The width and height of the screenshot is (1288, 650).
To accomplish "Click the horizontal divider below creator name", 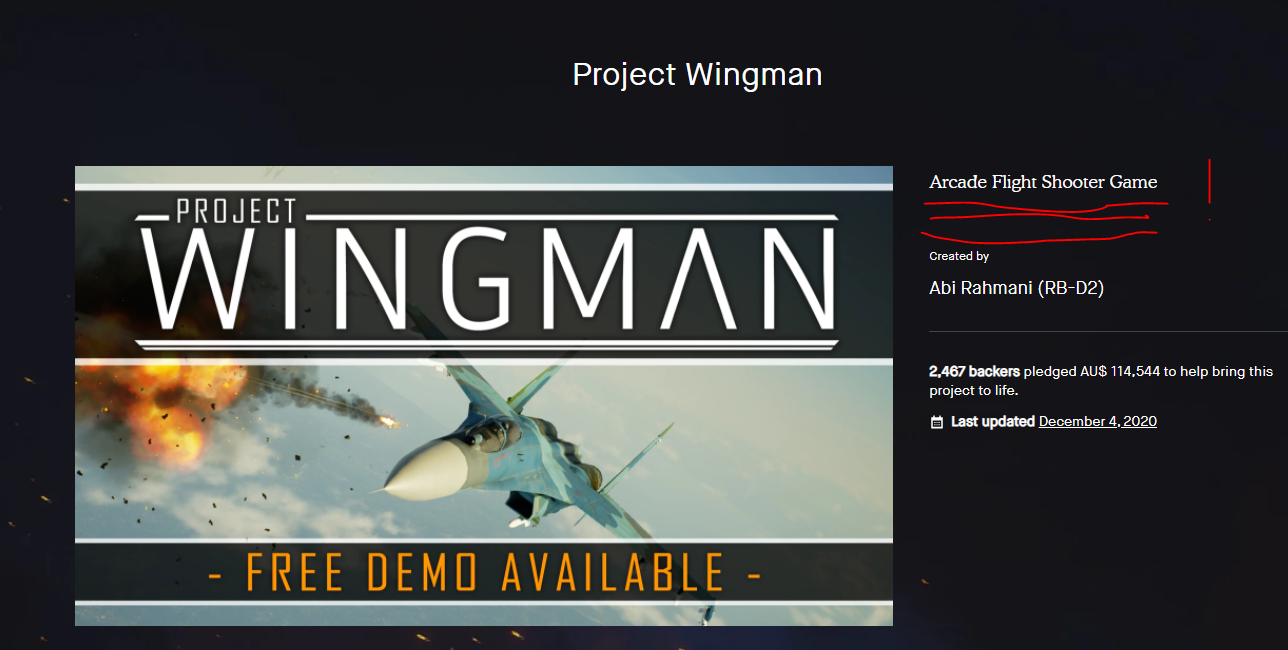I will coord(1108,331).
